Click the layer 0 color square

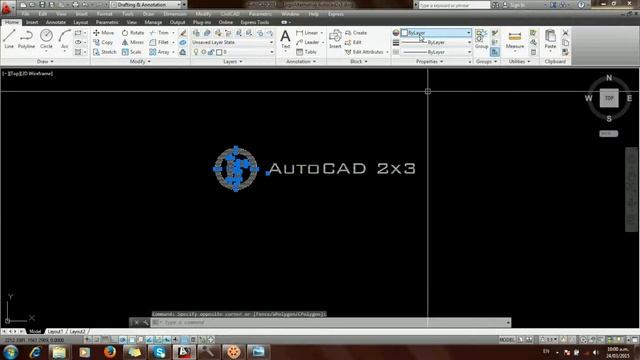coord(219,52)
